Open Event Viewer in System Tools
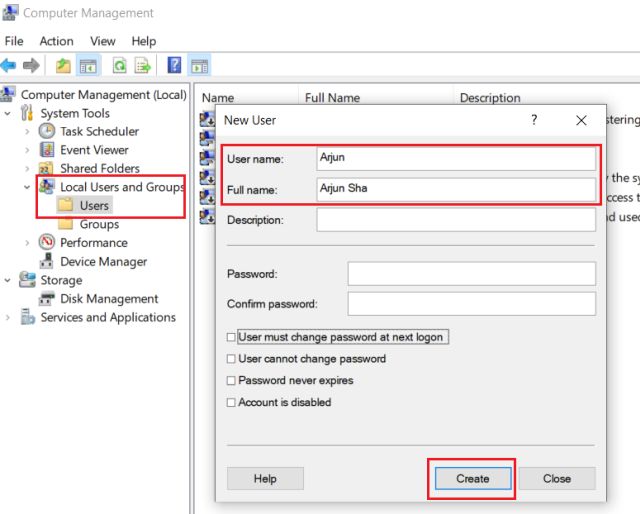 click(x=94, y=150)
